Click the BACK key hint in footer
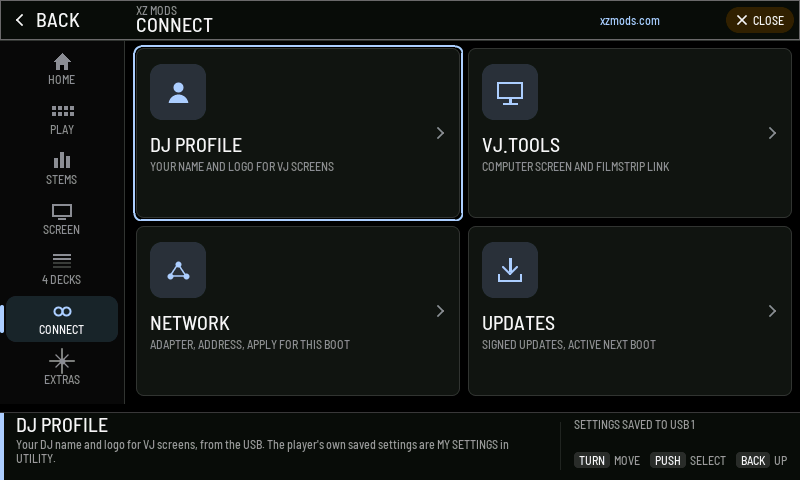Viewport: 800px width, 480px height. click(753, 461)
